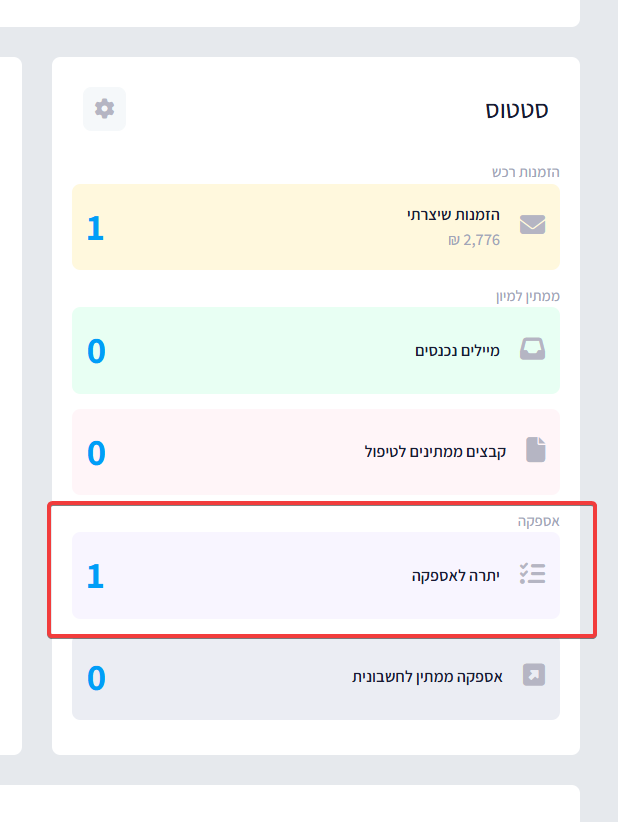The height and width of the screenshot is (822, 618).
Task: Click the ₪2,776 order amount
Action: pyautogui.click(x=474, y=240)
